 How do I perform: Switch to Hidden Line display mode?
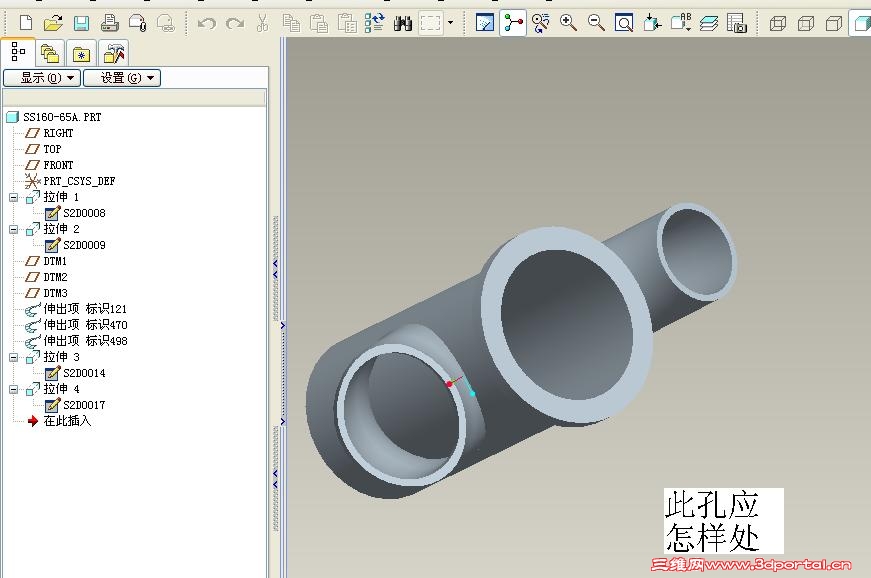click(x=805, y=23)
